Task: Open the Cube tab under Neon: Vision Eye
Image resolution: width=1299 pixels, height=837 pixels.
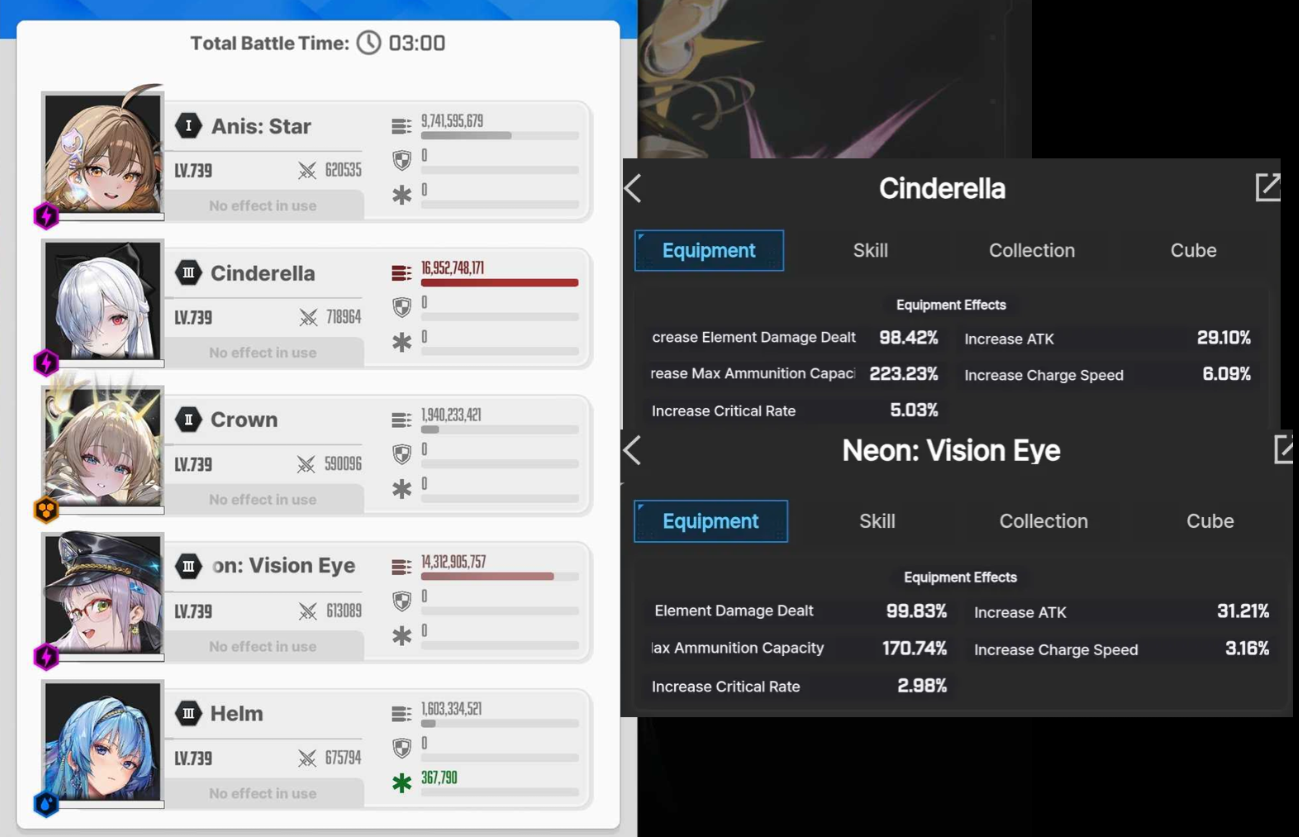Action: click(x=1210, y=521)
